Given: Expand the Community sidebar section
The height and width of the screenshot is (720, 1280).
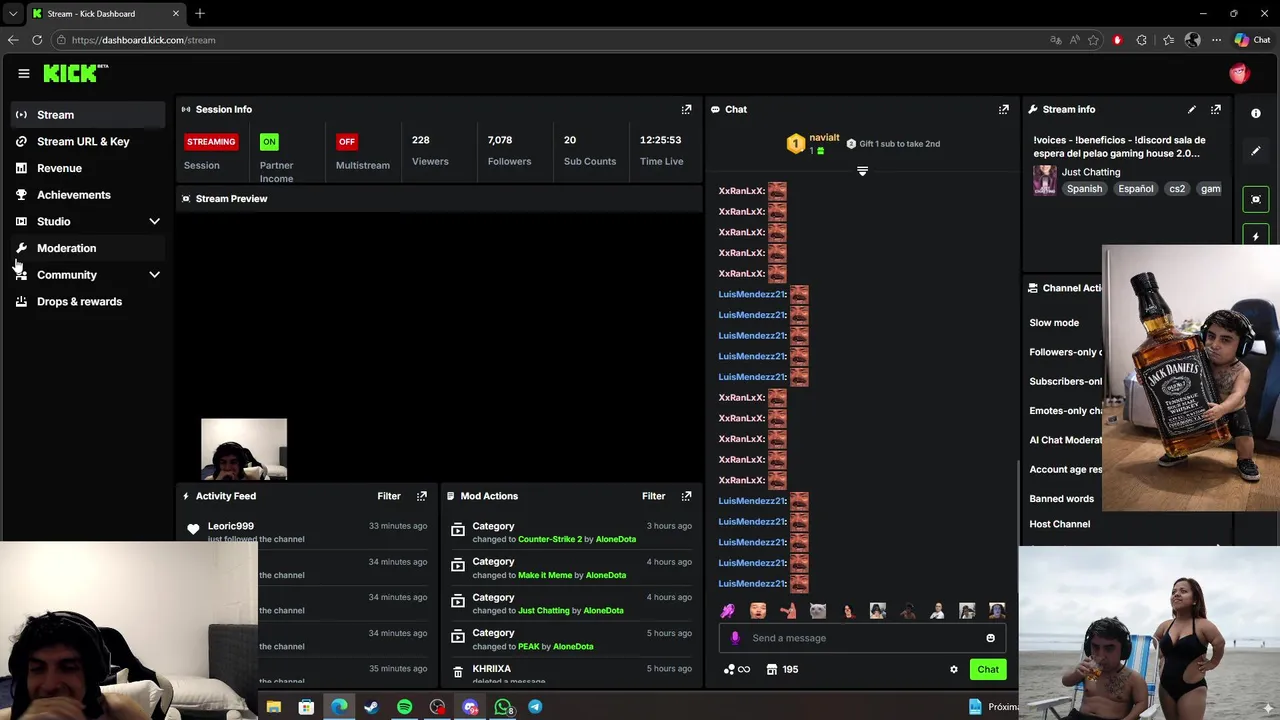Looking at the screenshot, I should point(154,274).
